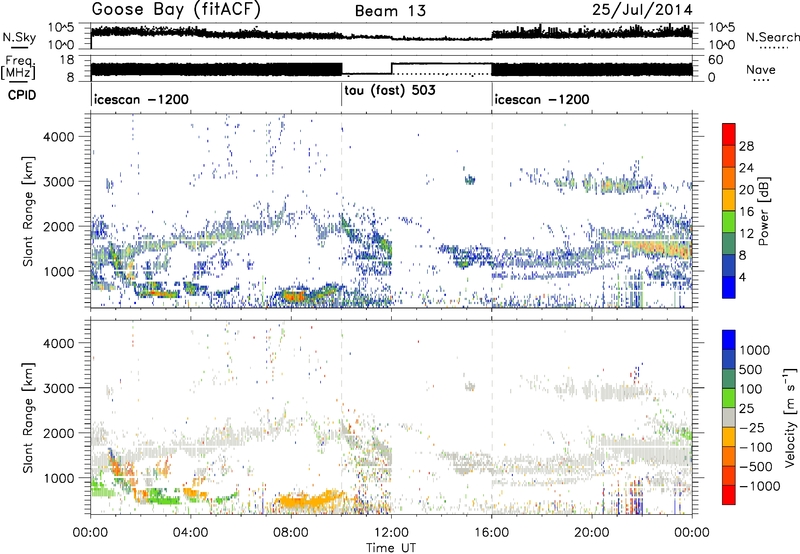Screen dimensions: 800x554
Task: Click the second 'icescan -1200' label after 16:00
Action: 542,99
